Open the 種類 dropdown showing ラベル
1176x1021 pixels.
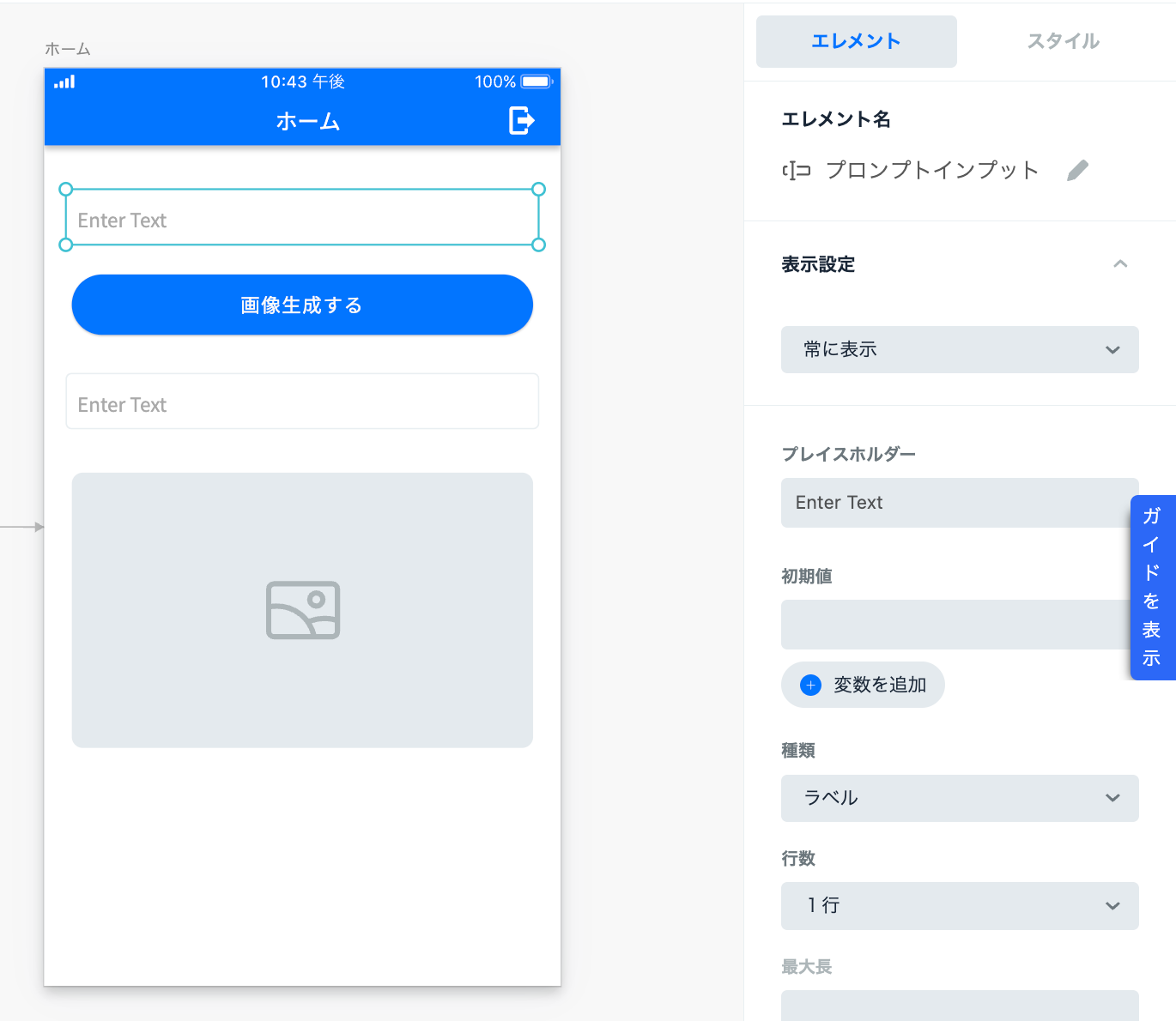click(959, 798)
